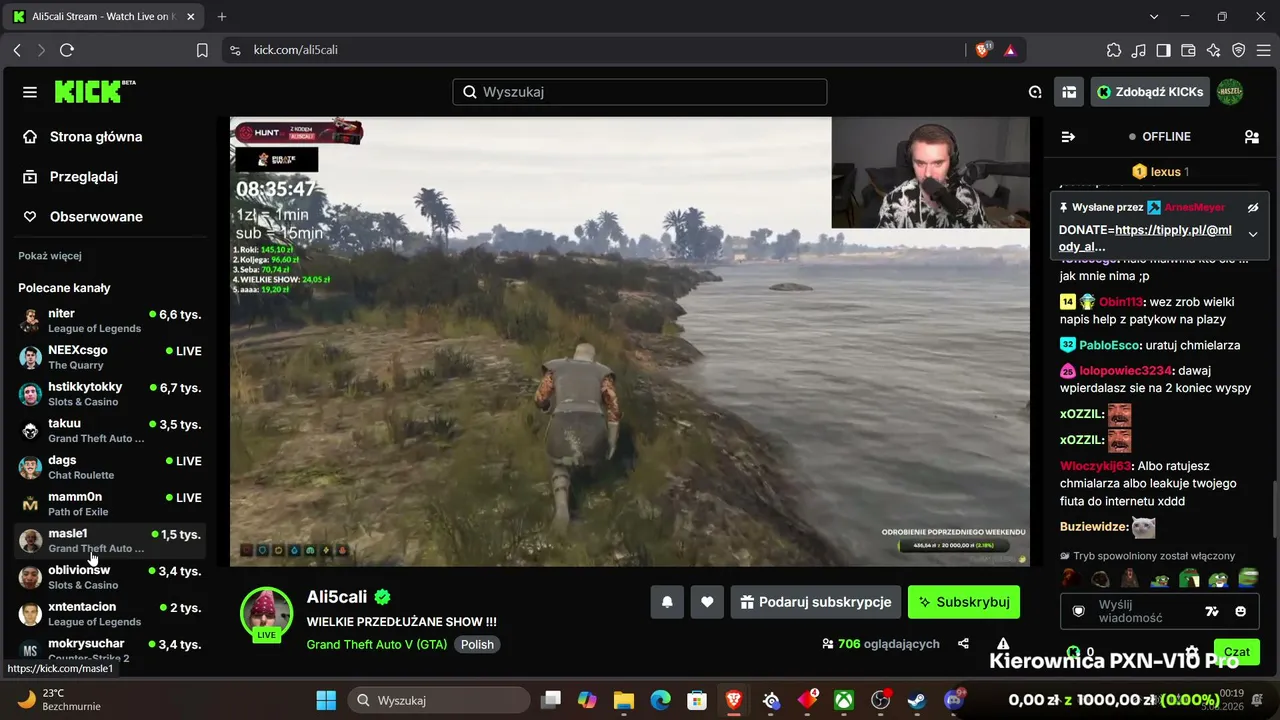
Task: Collapse the chat panel with arrow icon
Action: pyautogui.click(x=1068, y=137)
